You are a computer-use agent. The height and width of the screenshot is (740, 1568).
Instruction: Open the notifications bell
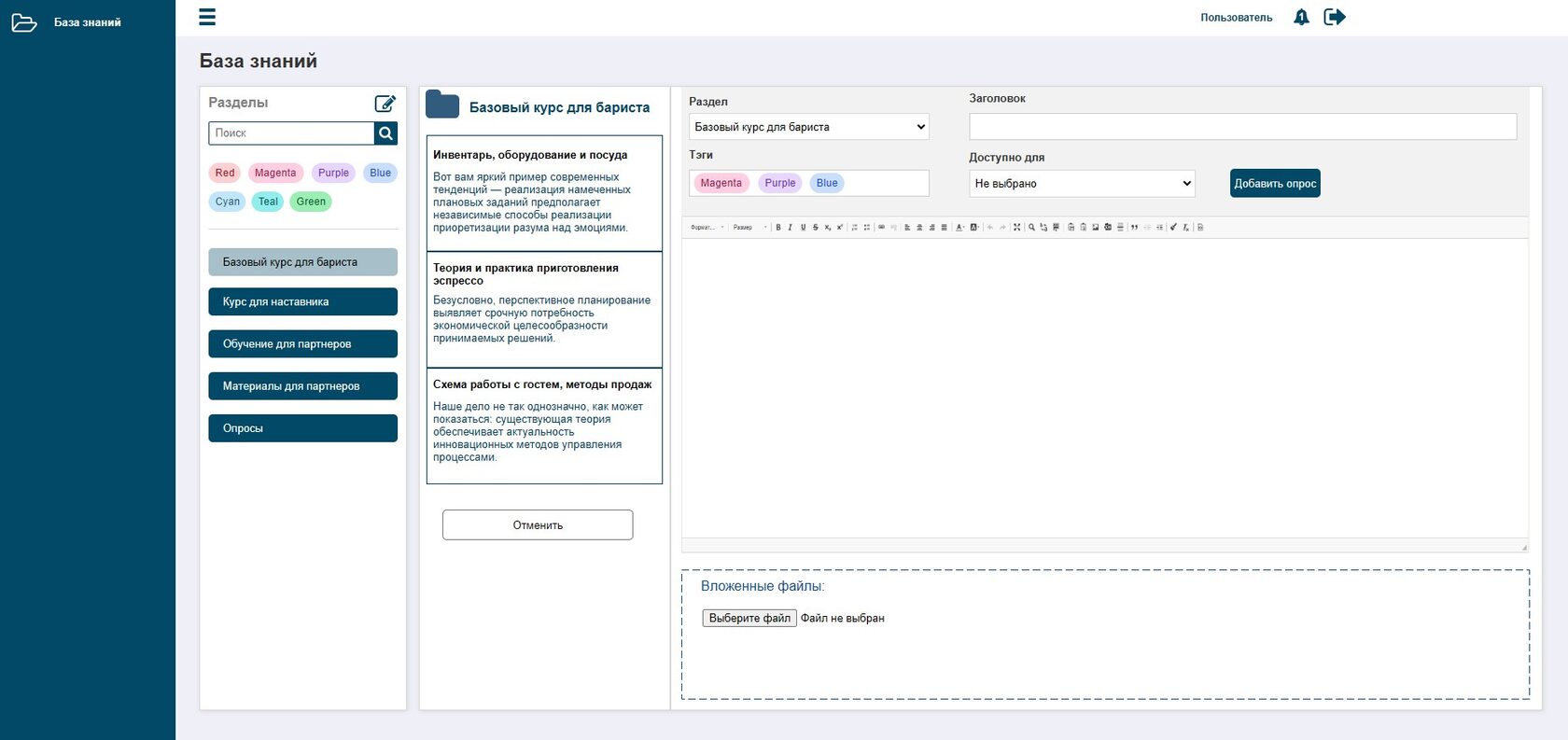[1301, 17]
